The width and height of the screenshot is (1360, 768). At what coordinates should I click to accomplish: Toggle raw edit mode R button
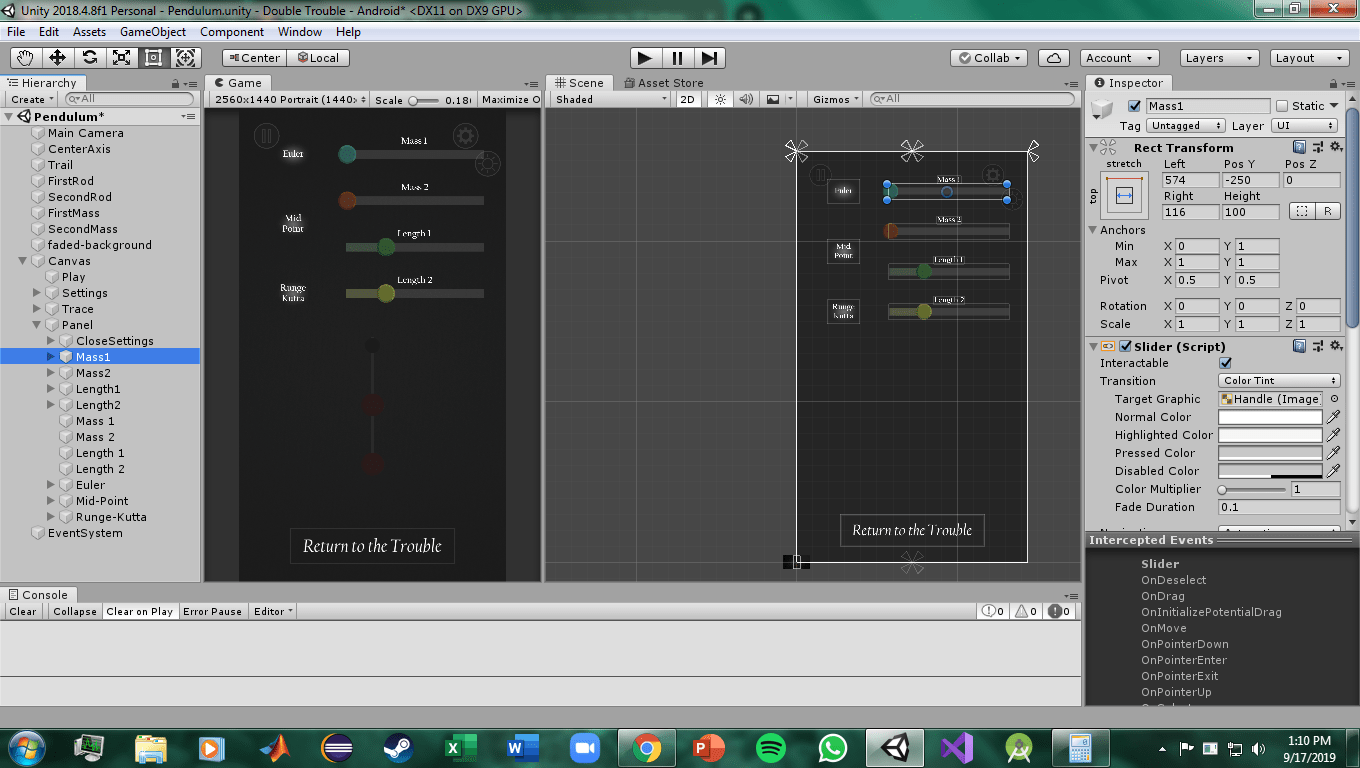tap(1328, 211)
